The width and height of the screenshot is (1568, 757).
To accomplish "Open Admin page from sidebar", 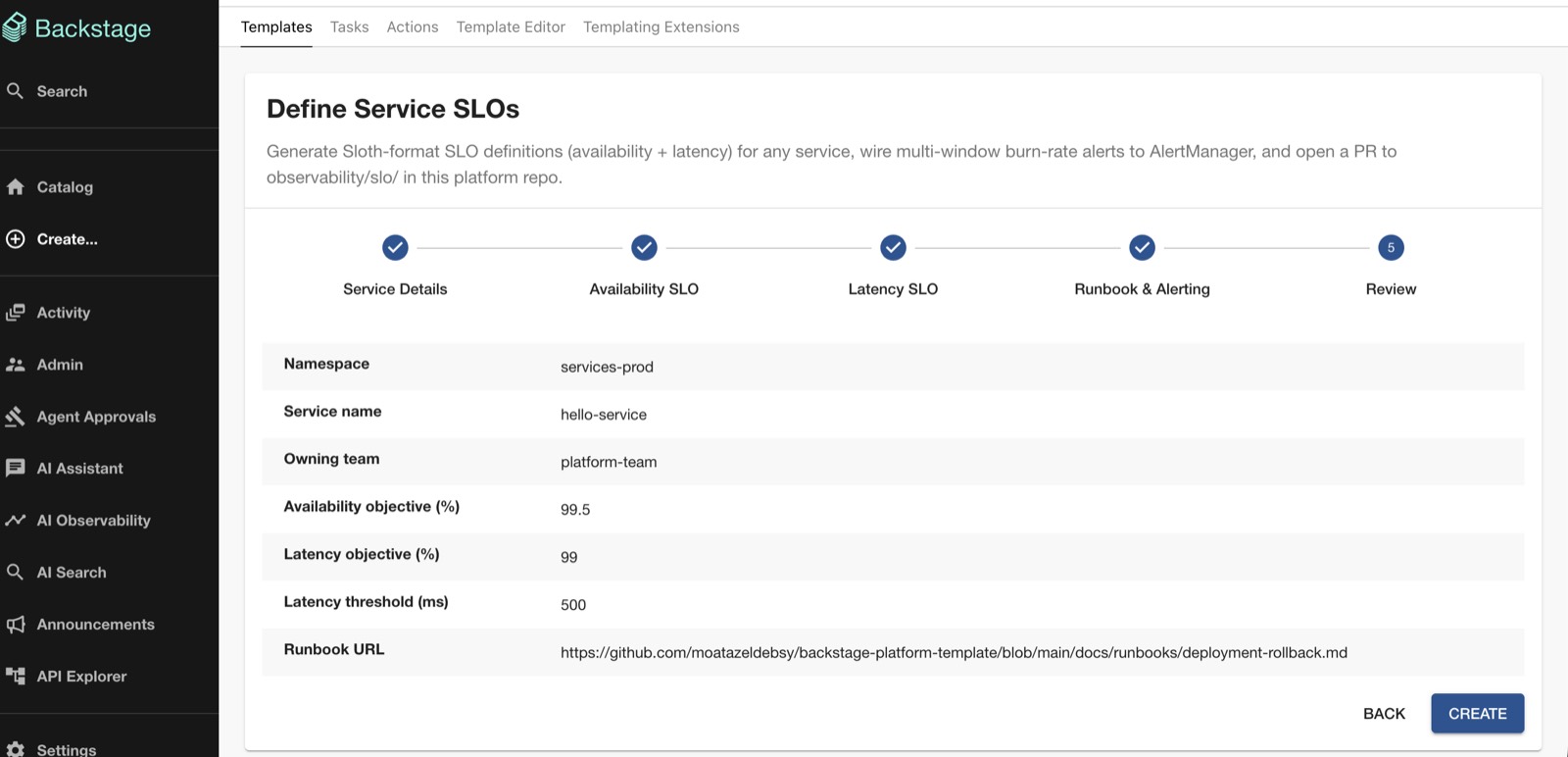I will click(60, 364).
